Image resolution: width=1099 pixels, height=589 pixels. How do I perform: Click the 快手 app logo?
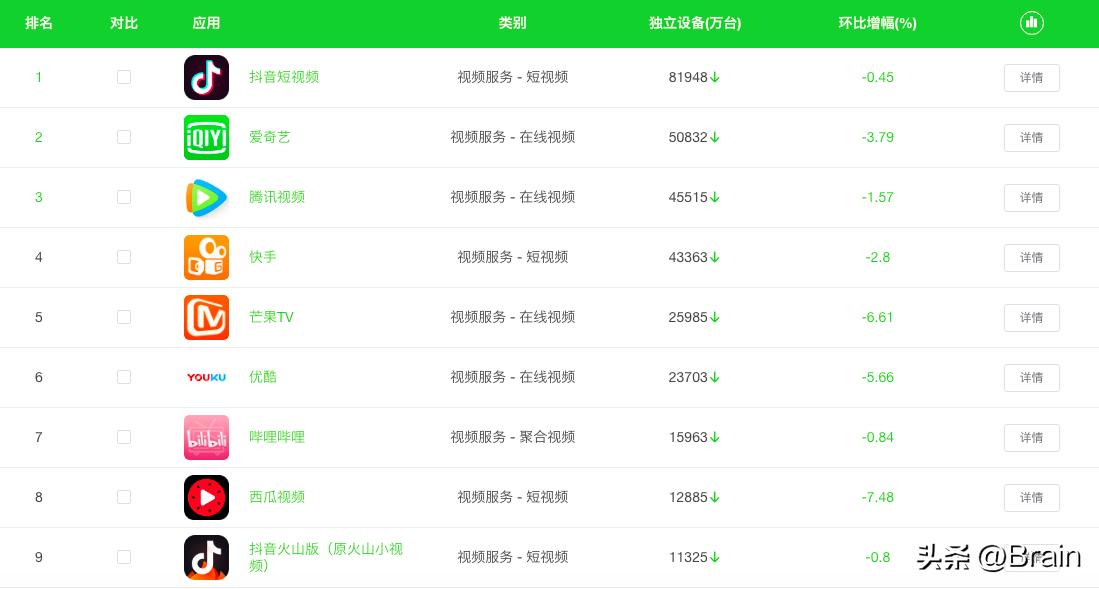point(206,257)
